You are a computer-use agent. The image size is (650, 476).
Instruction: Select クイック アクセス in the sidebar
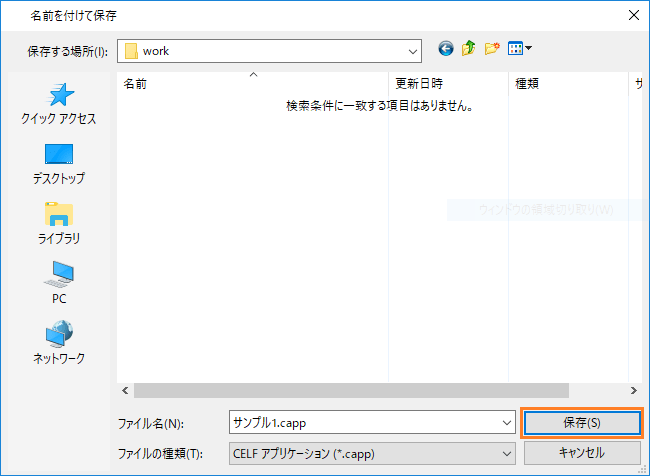tap(58, 104)
